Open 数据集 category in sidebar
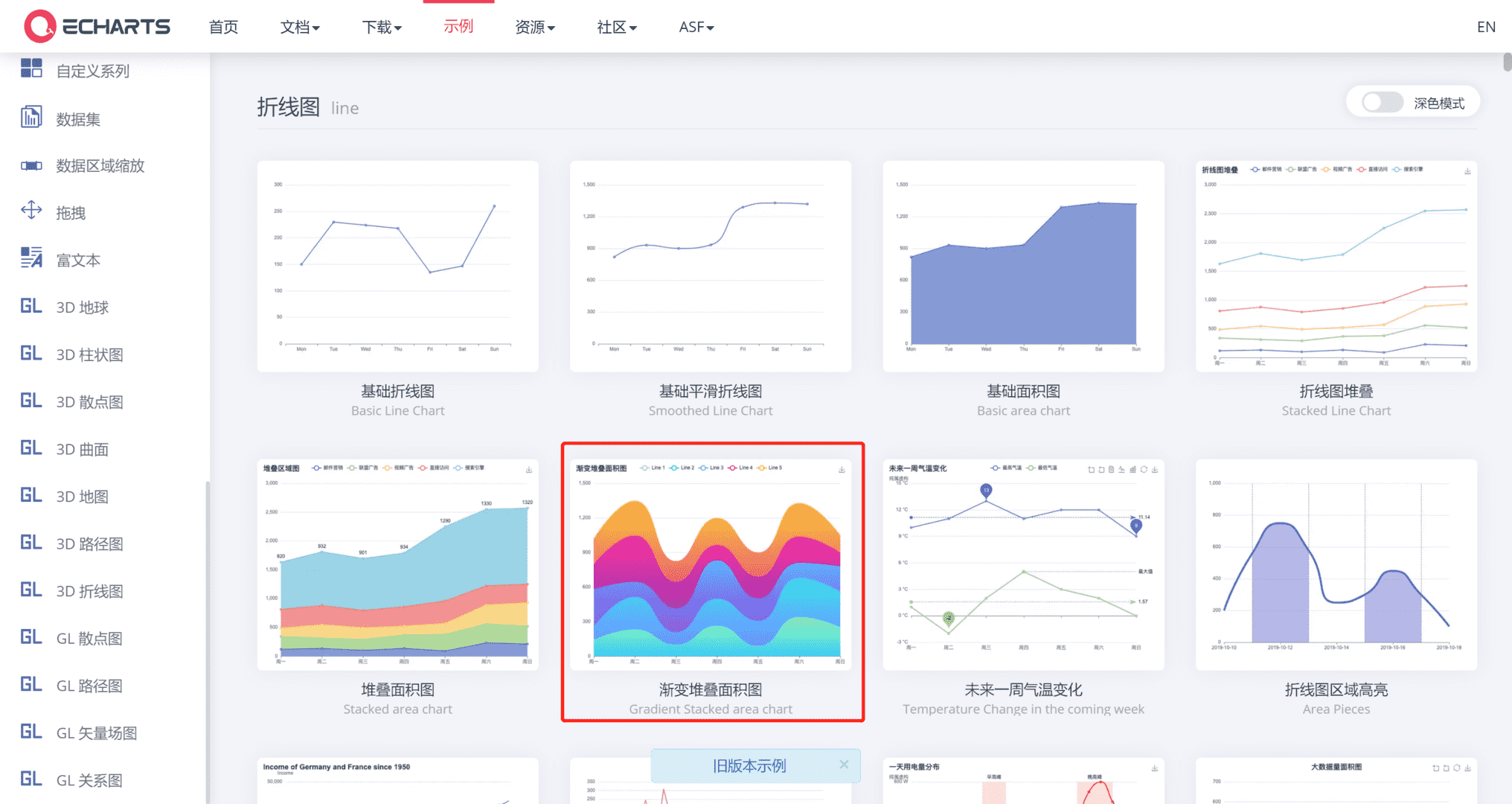 78,119
